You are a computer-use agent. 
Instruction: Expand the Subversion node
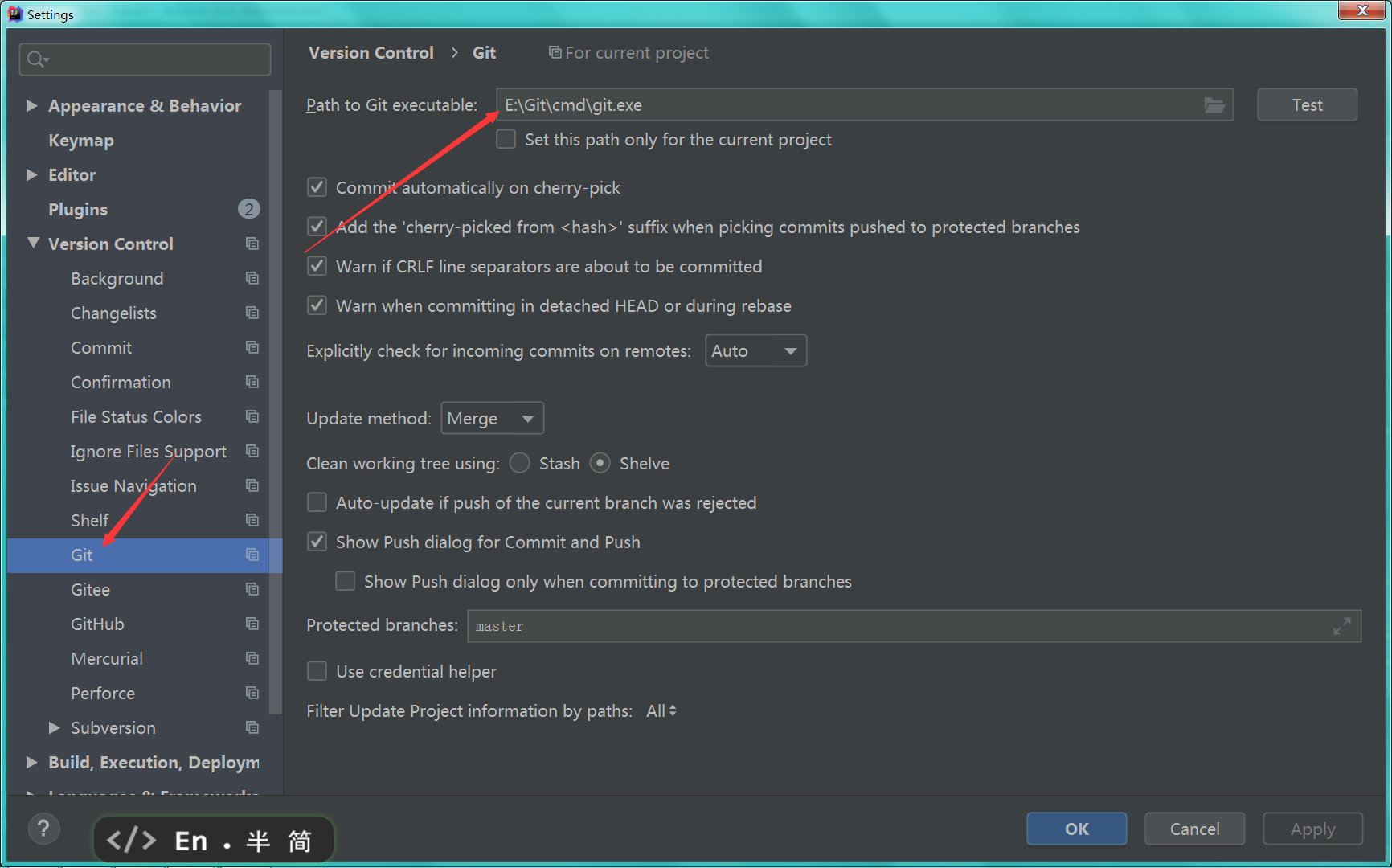pyautogui.click(x=55, y=727)
